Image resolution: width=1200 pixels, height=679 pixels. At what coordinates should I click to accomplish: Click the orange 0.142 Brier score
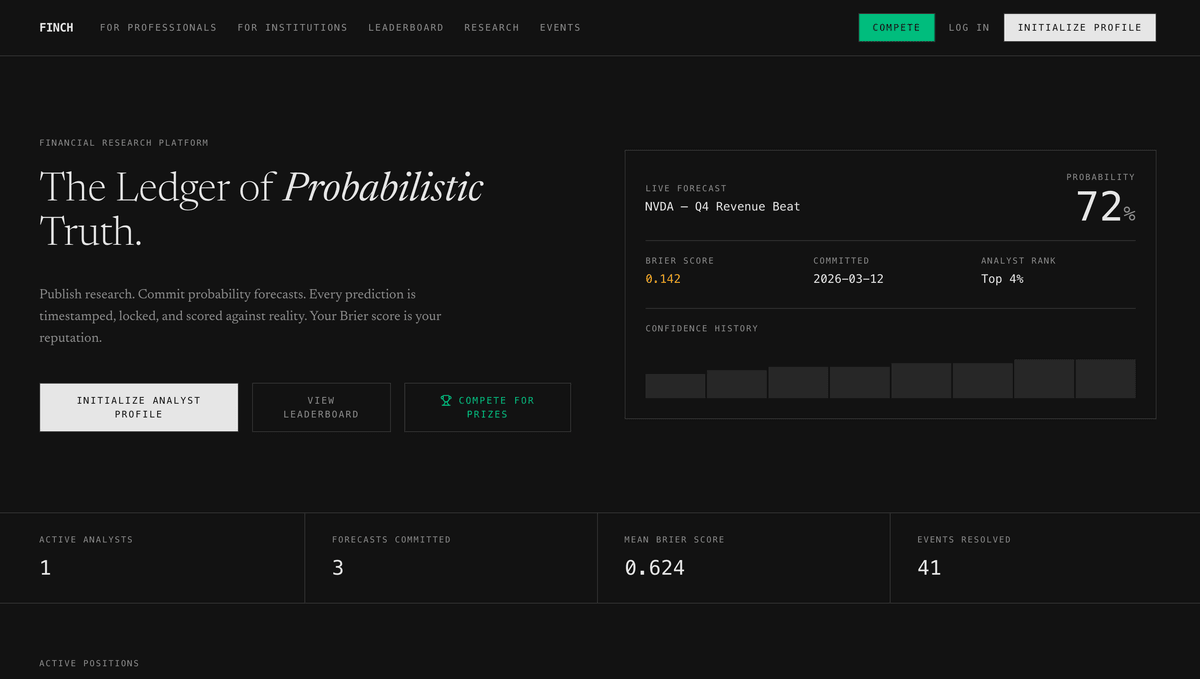pos(662,279)
